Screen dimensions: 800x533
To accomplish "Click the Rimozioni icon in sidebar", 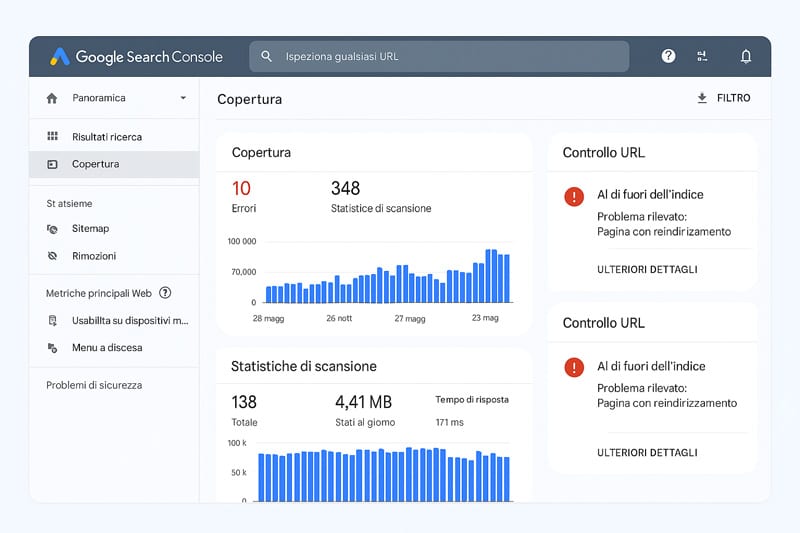I will coord(52,256).
